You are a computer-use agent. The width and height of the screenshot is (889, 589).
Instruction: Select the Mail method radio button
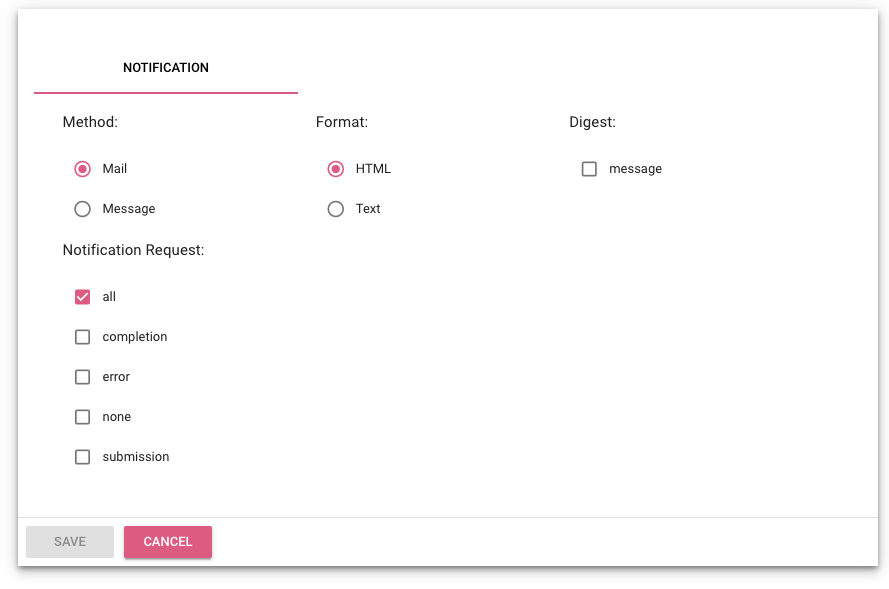click(82, 169)
